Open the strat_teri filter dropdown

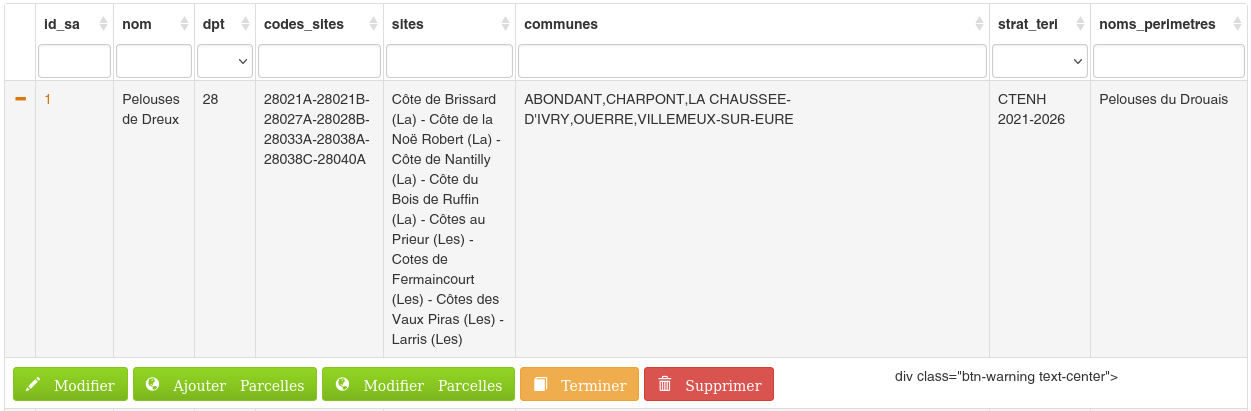(x=1039, y=61)
